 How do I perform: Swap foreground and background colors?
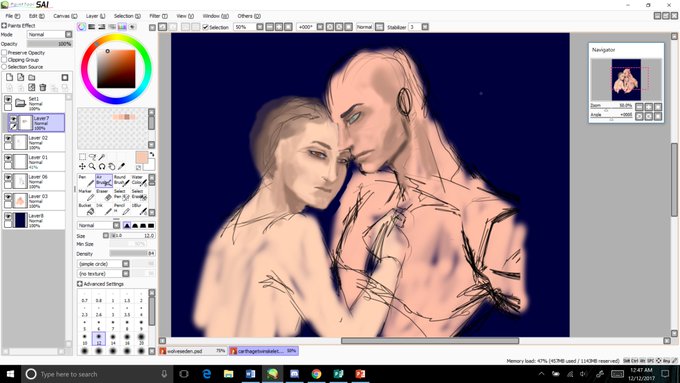tap(152, 154)
